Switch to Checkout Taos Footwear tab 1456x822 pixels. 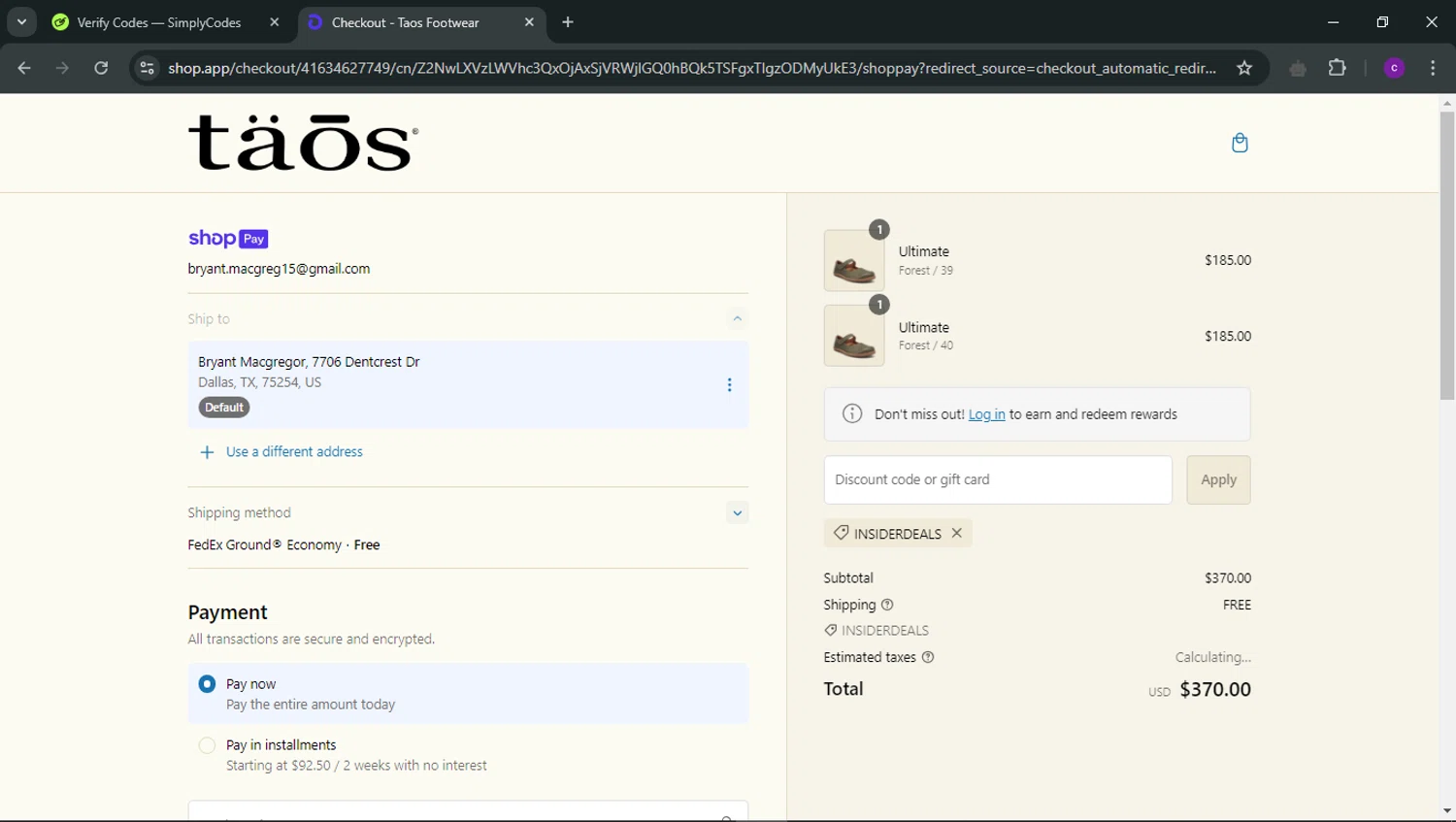(420, 22)
